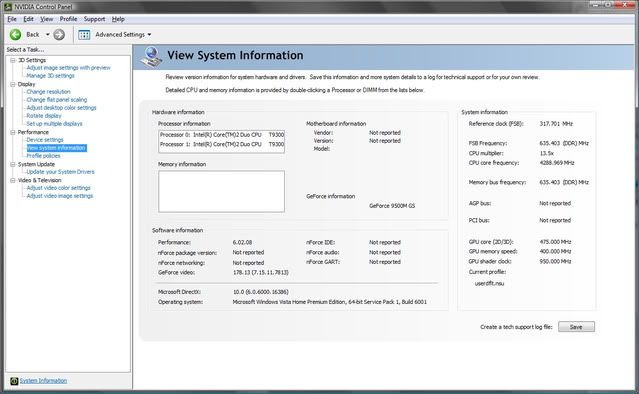639x394 pixels.
Task: Open the System Information link
Action: [43, 381]
